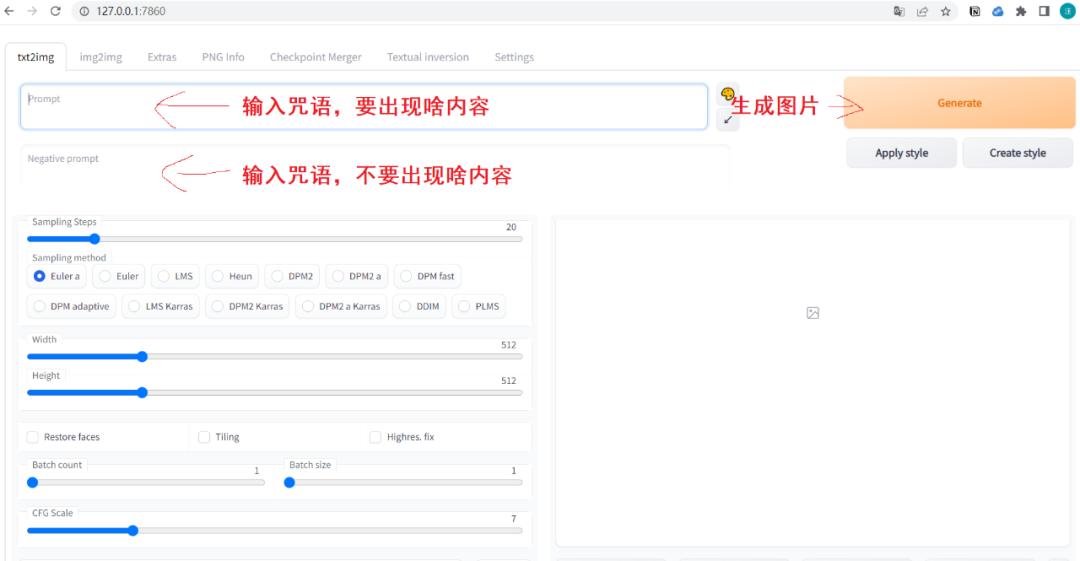Click the share page icon in the address bar

tap(922, 11)
